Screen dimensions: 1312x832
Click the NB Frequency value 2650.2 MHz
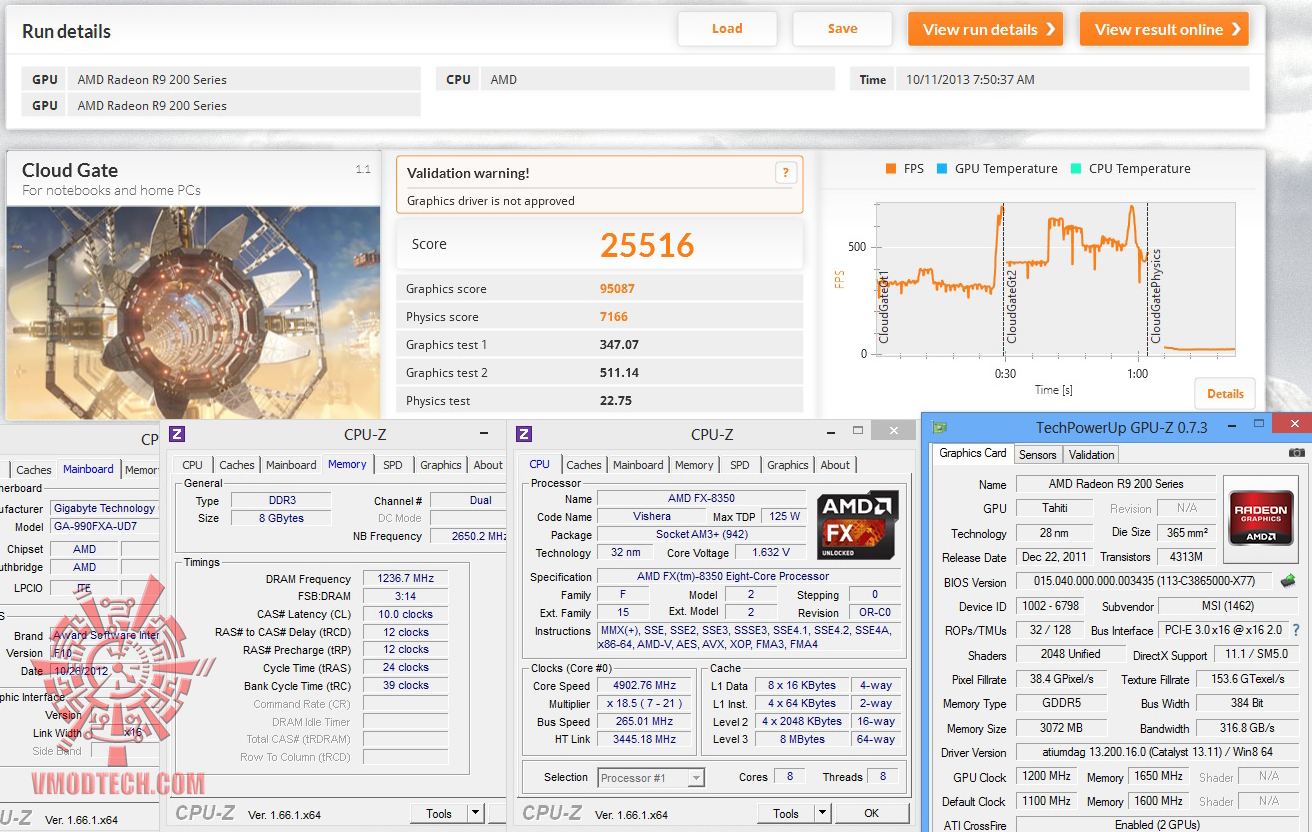467,536
